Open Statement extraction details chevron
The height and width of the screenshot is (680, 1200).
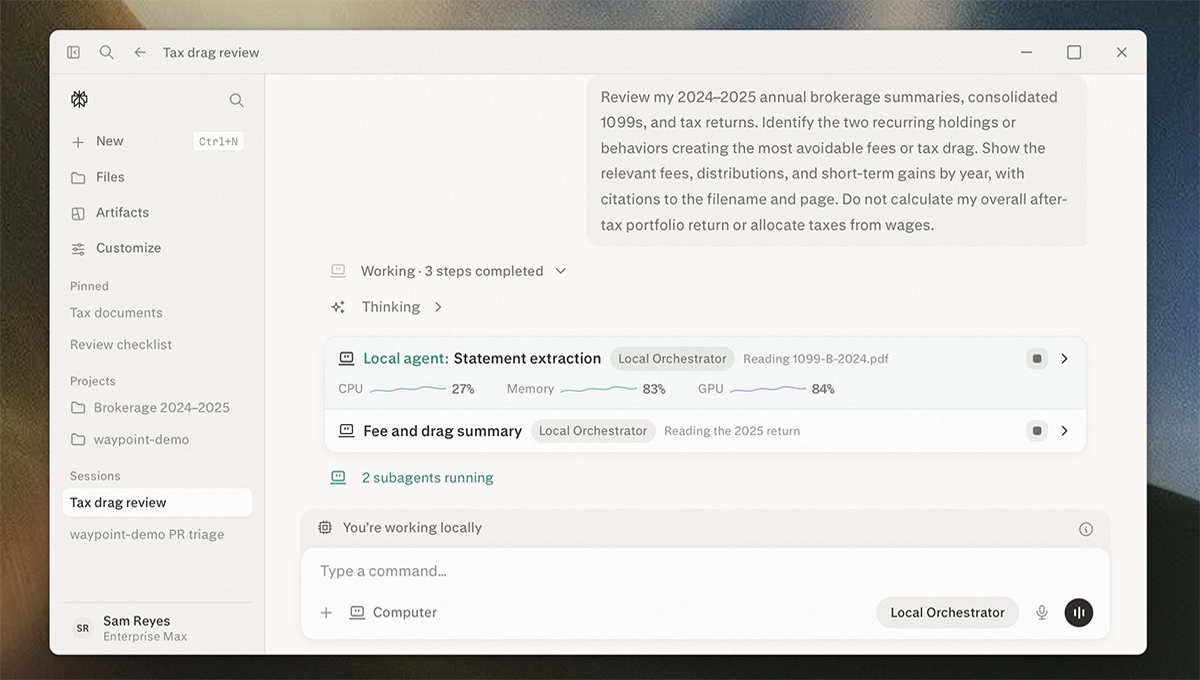(x=1064, y=358)
